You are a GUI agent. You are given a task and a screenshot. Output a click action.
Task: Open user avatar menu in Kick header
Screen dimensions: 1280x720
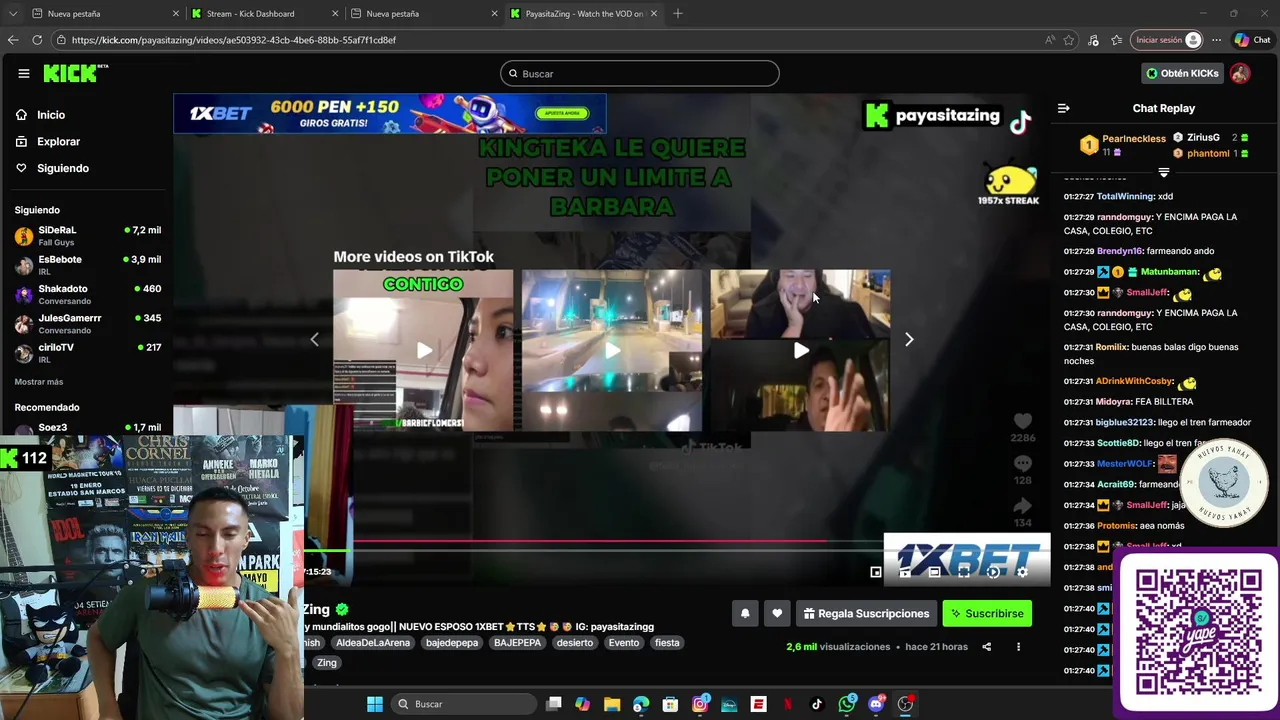pos(1240,73)
